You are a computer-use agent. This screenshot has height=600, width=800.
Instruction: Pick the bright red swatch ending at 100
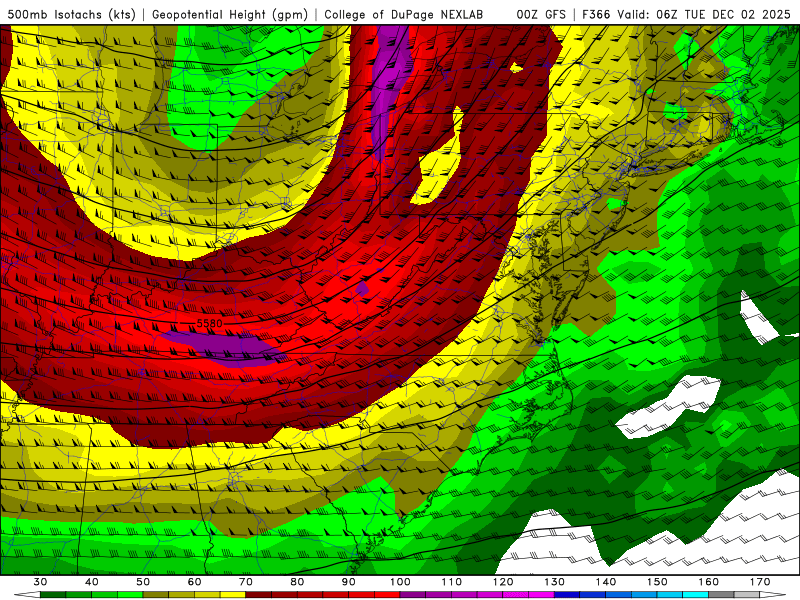pyautogui.click(x=387, y=595)
